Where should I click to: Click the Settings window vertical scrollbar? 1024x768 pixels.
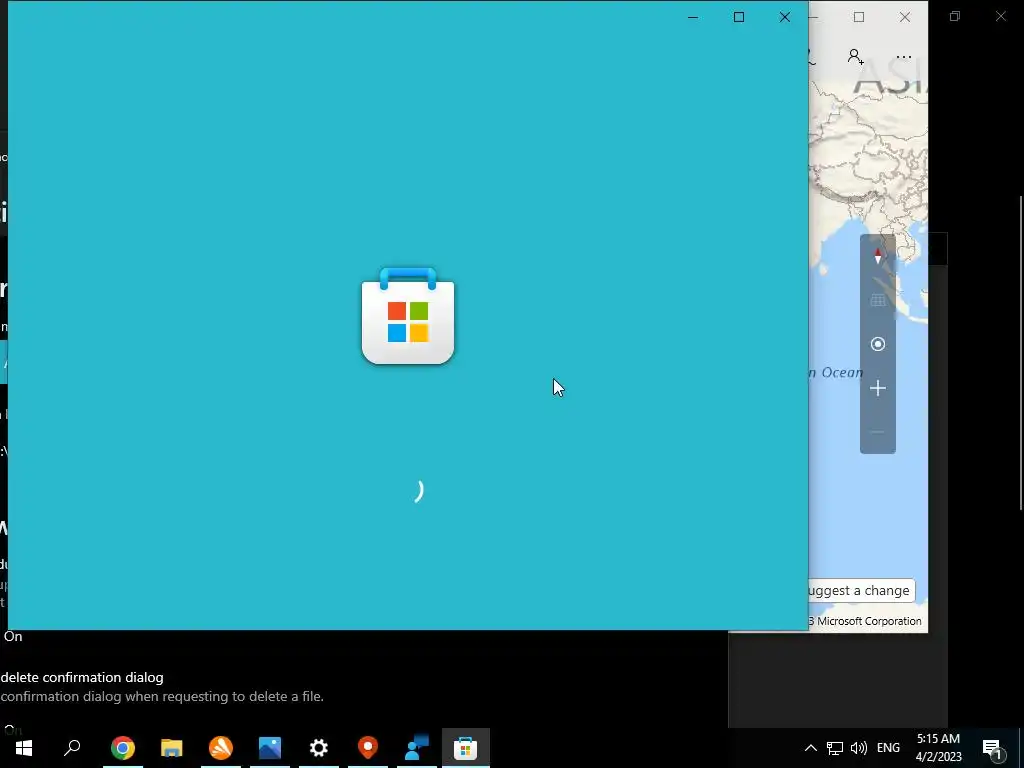tap(1021, 353)
